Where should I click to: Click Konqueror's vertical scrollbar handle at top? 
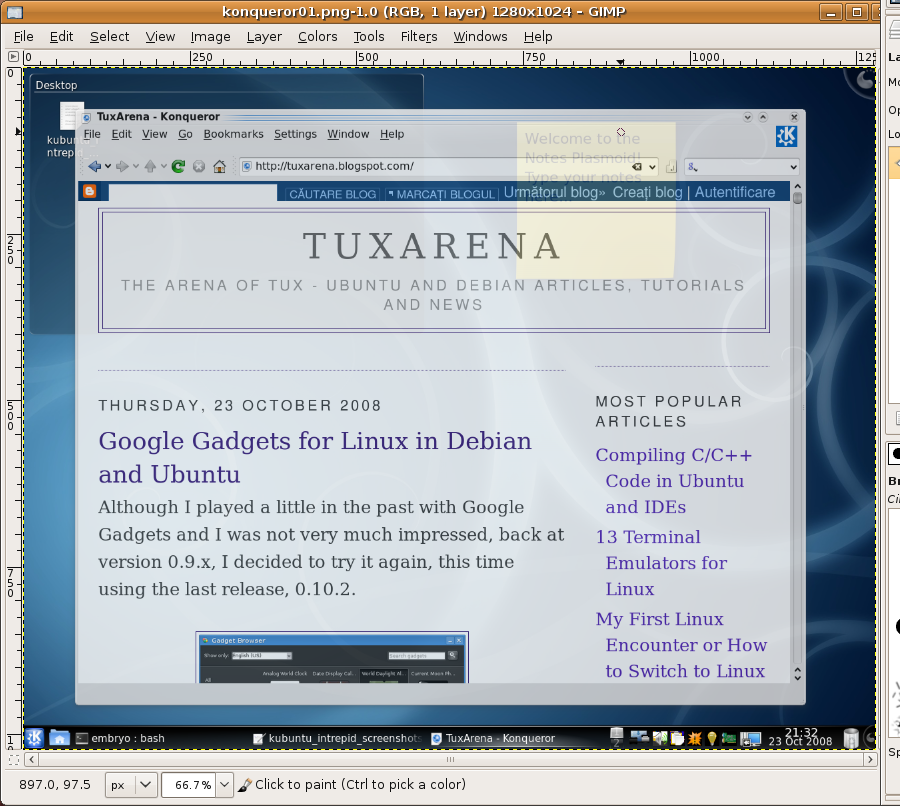tap(797, 198)
